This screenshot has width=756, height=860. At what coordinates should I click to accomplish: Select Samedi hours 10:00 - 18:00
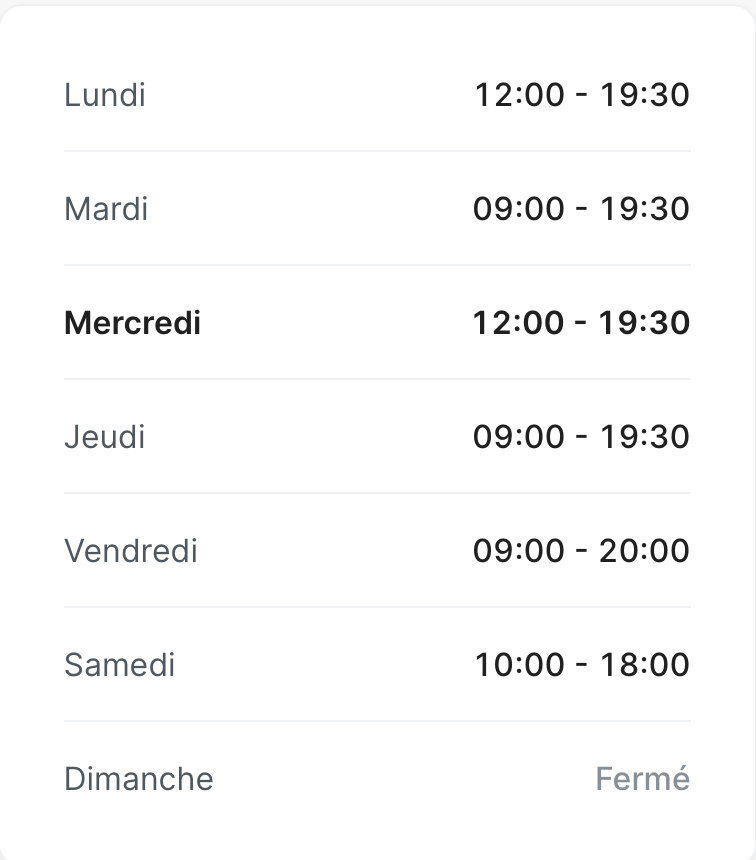[582, 665]
